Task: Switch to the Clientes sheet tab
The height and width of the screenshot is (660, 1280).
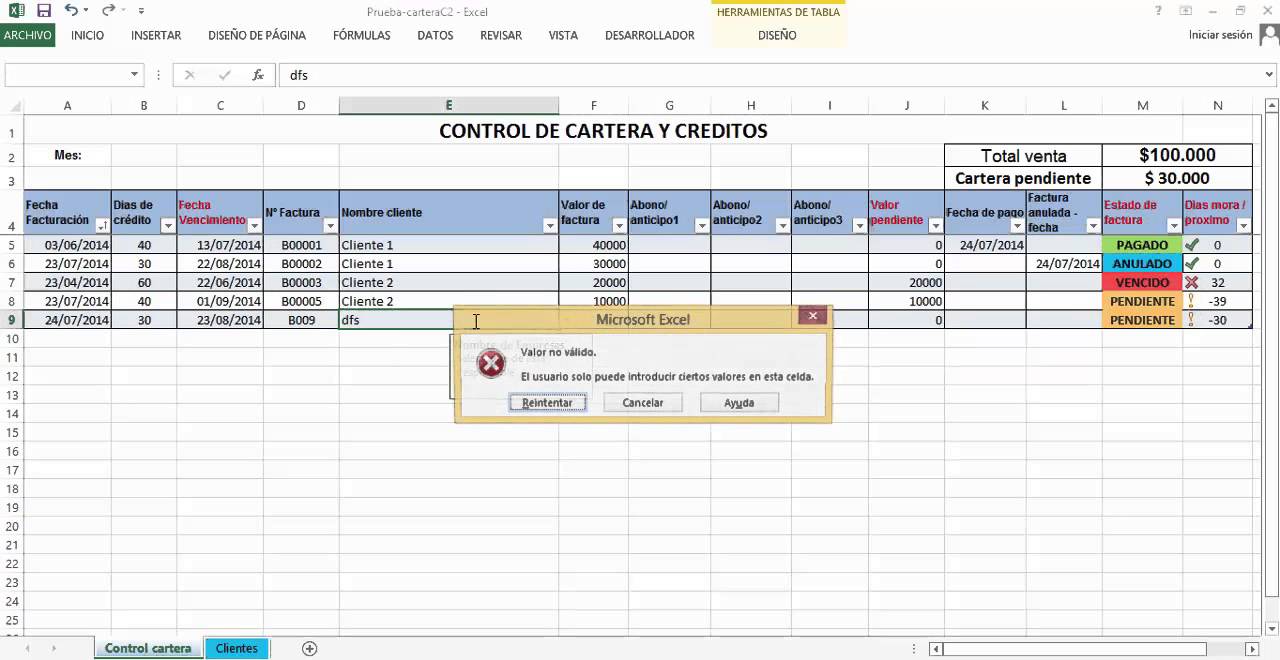Action: pos(237,648)
